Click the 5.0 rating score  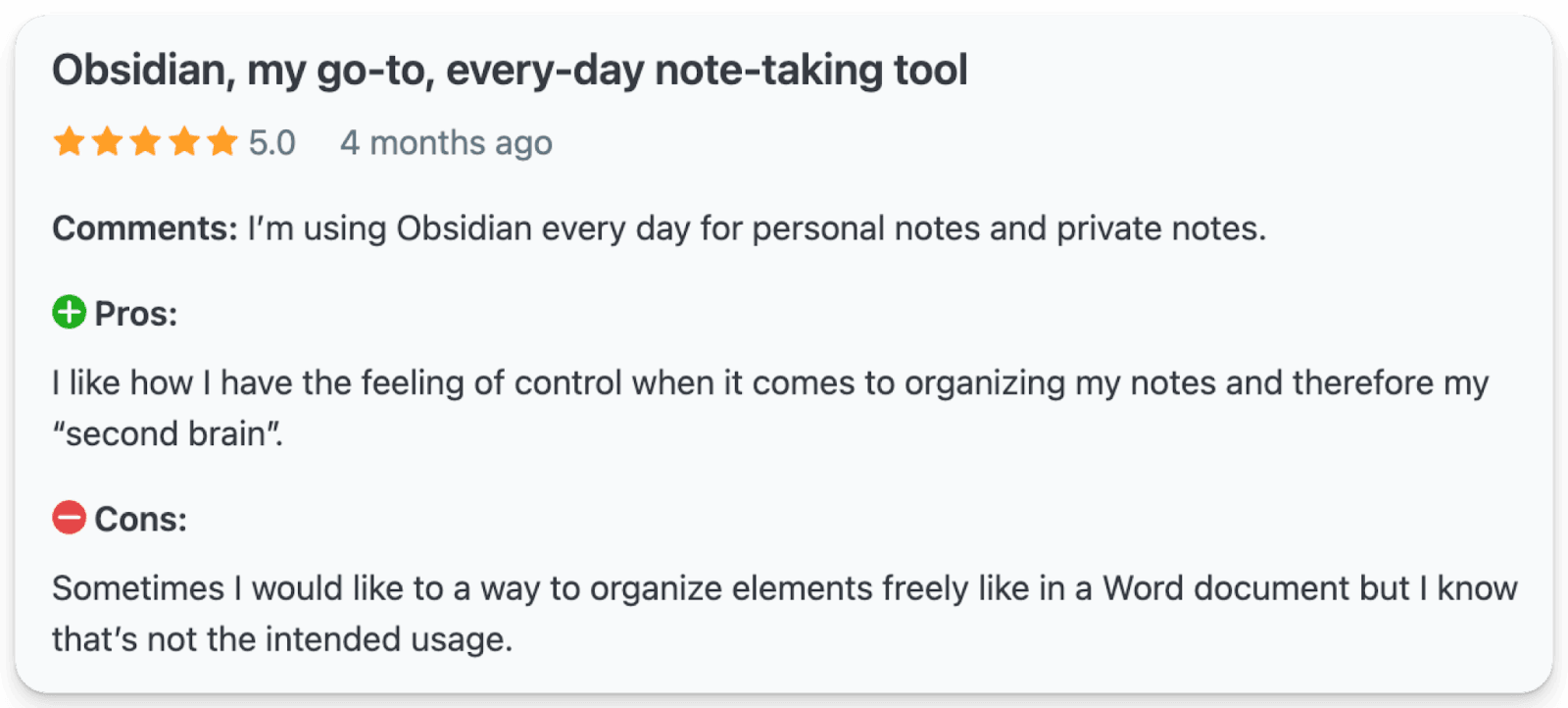pos(271,143)
